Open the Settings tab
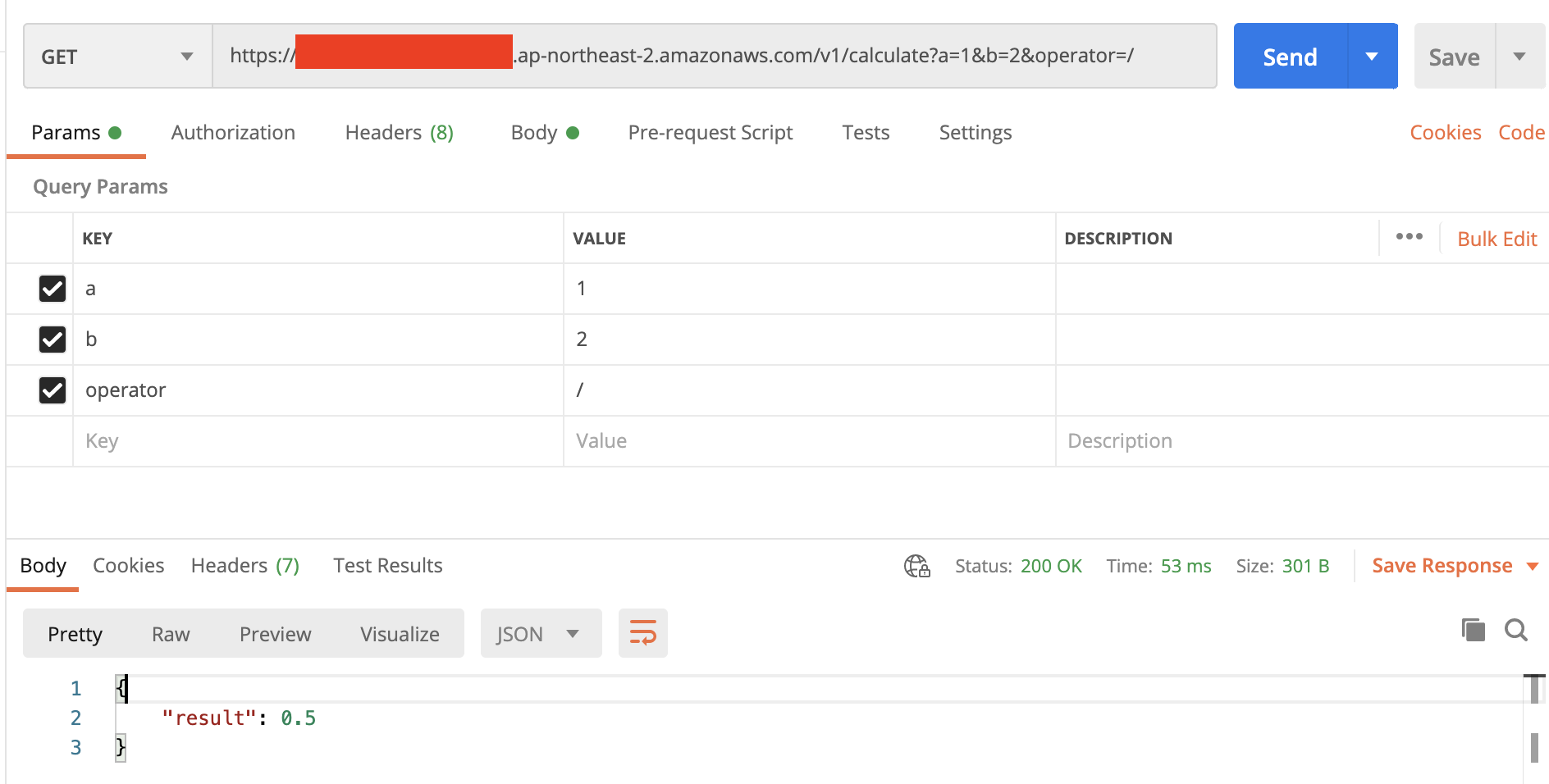Image resolution: width=1549 pixels, height=784 pixels. (975, 133)
